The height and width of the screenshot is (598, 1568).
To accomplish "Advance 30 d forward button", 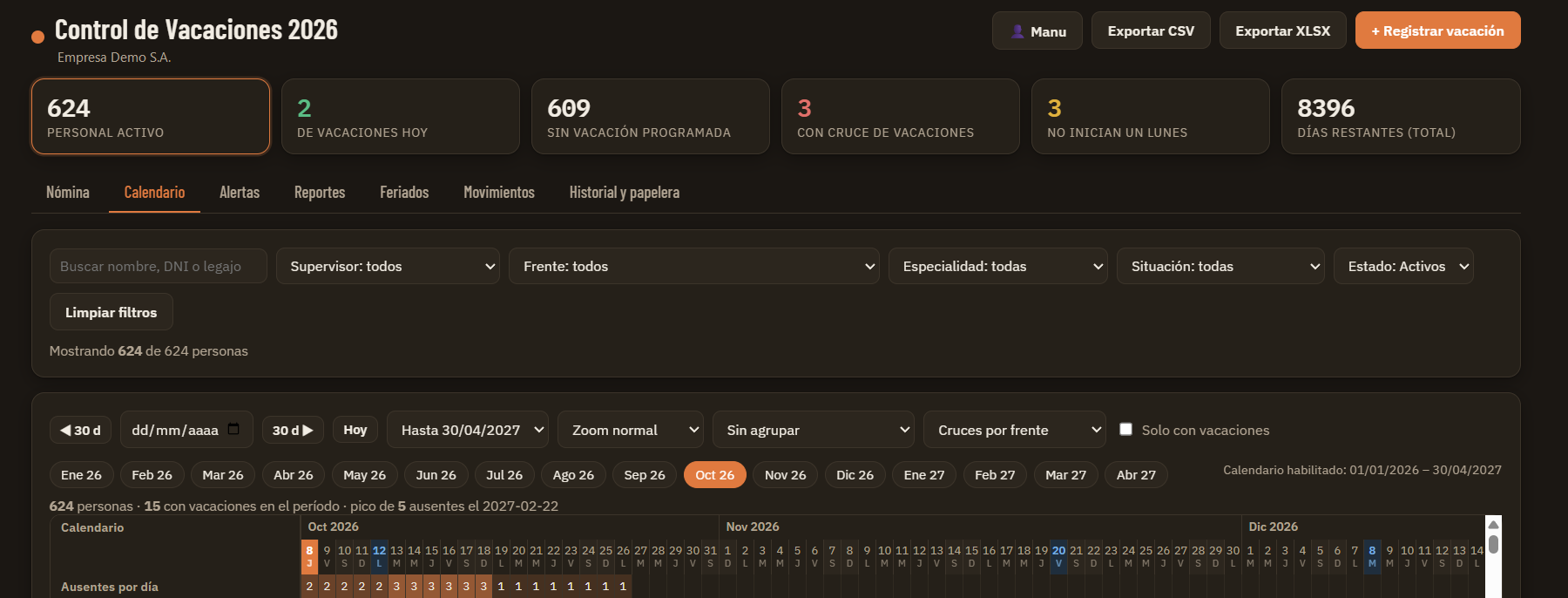I will 293,430.
